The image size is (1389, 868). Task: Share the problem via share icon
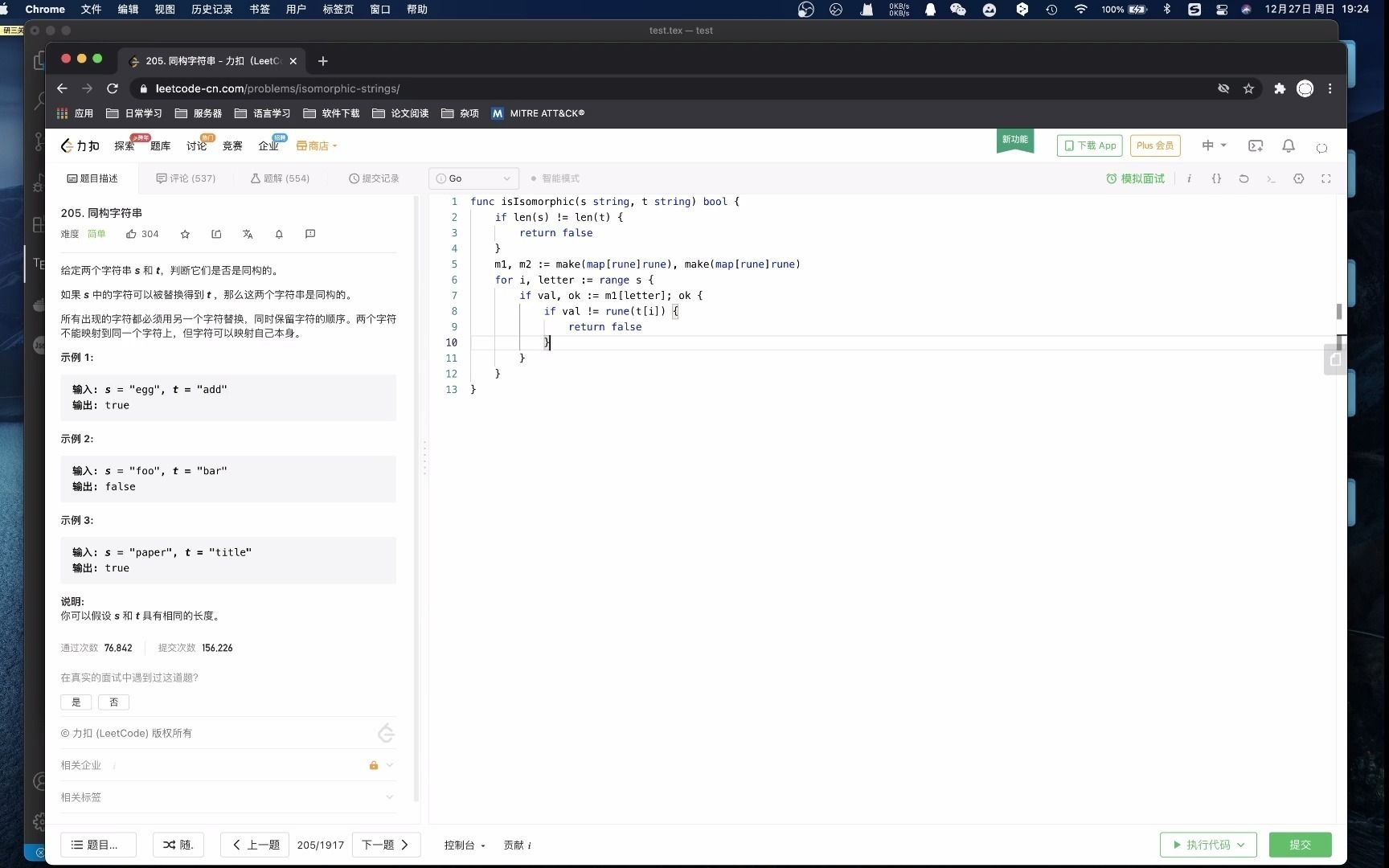[x=216, y=234]
